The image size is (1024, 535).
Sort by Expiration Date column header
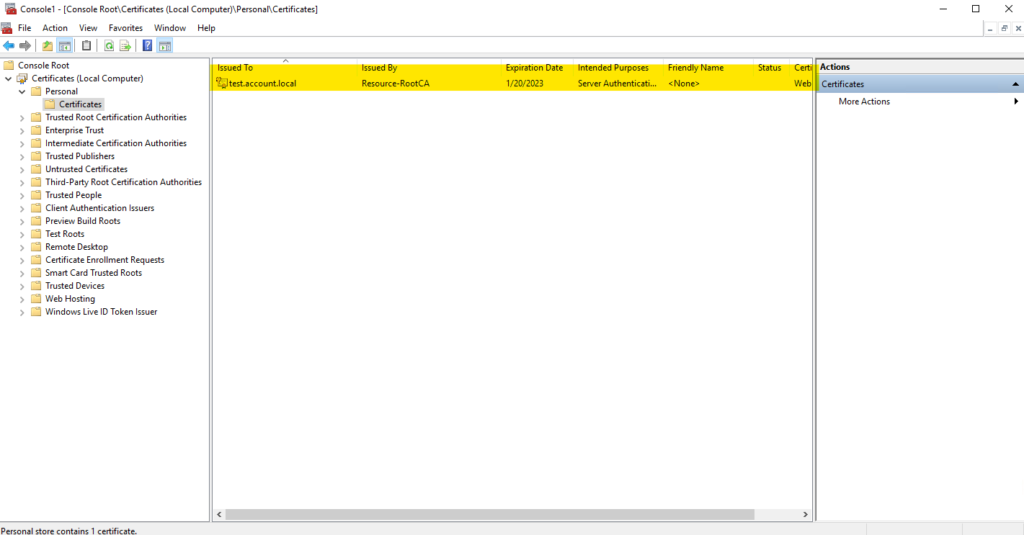click(534, 68)
